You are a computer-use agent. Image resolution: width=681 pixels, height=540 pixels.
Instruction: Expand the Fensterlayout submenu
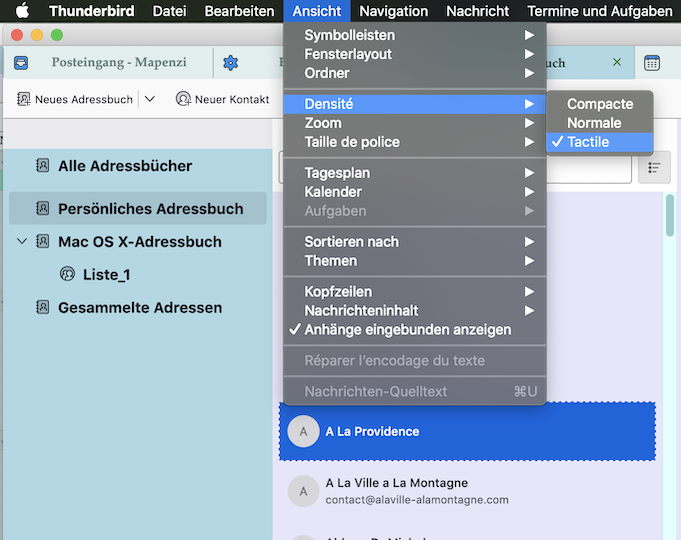[x=414, y=54]
